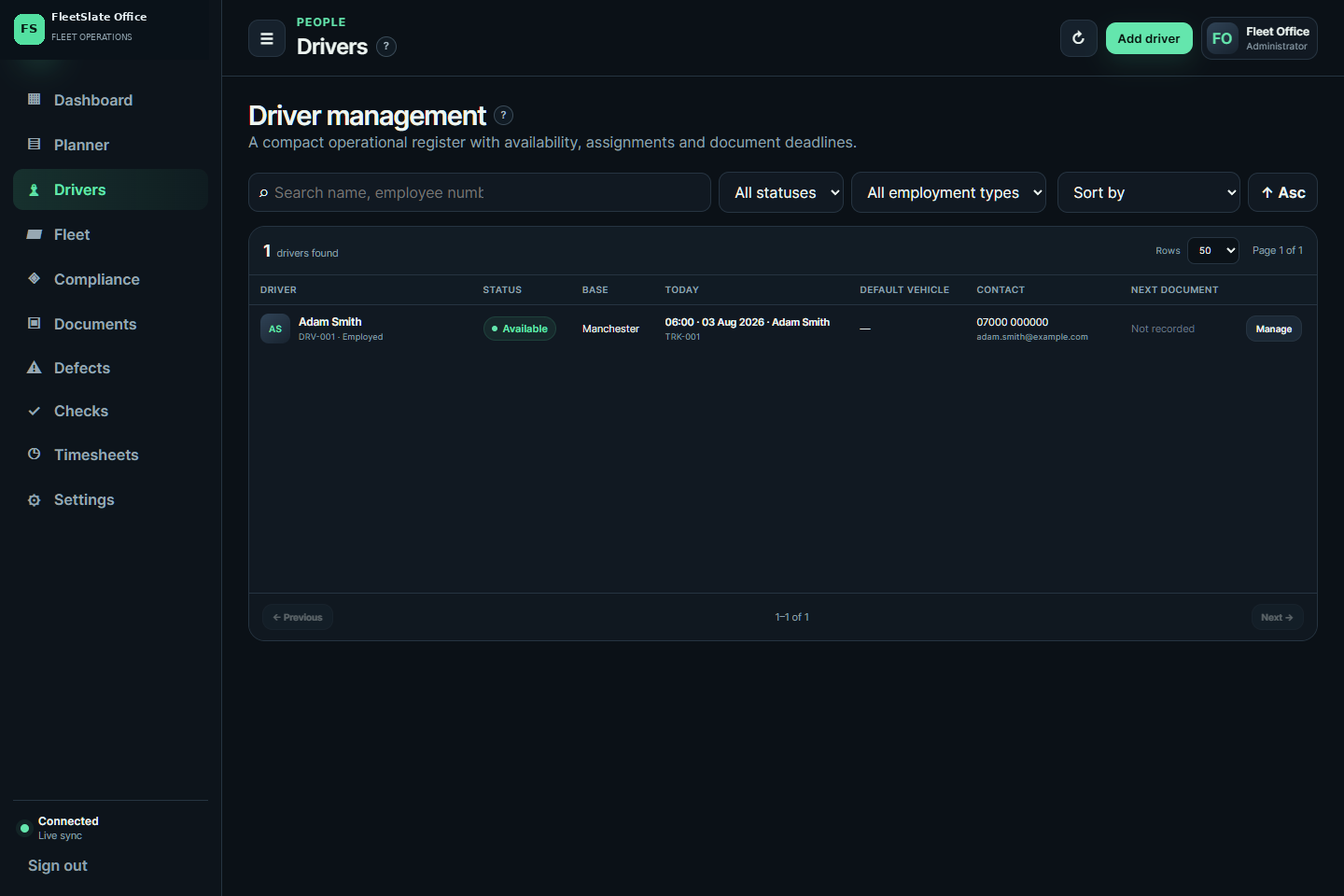
Task: Click adam.smith@example.com email text
Action: coord(1032,337)
